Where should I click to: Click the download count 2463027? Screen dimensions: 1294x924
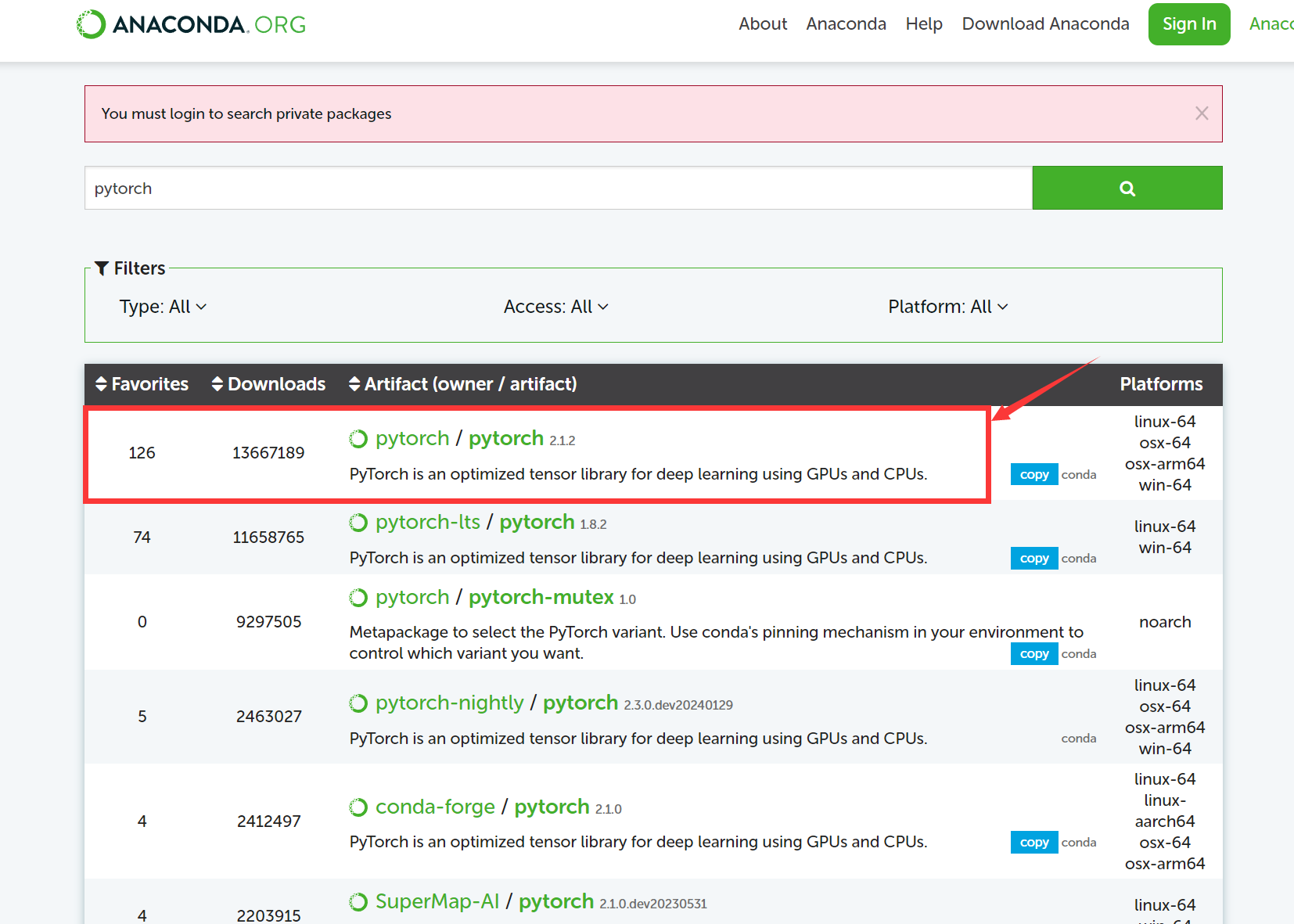point(269,717)
